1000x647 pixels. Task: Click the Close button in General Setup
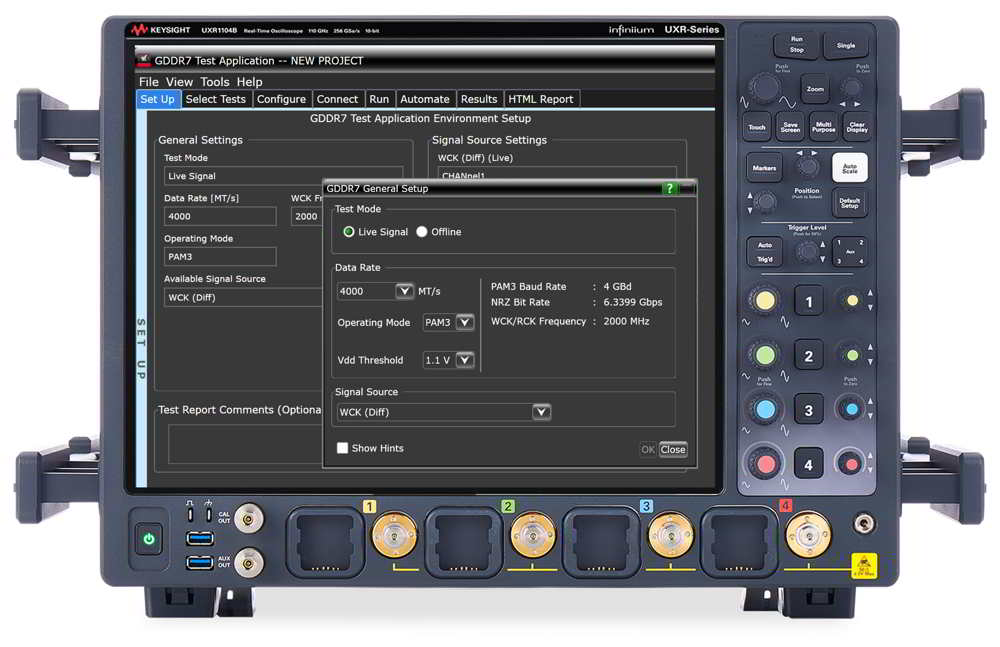coord(673,449)
